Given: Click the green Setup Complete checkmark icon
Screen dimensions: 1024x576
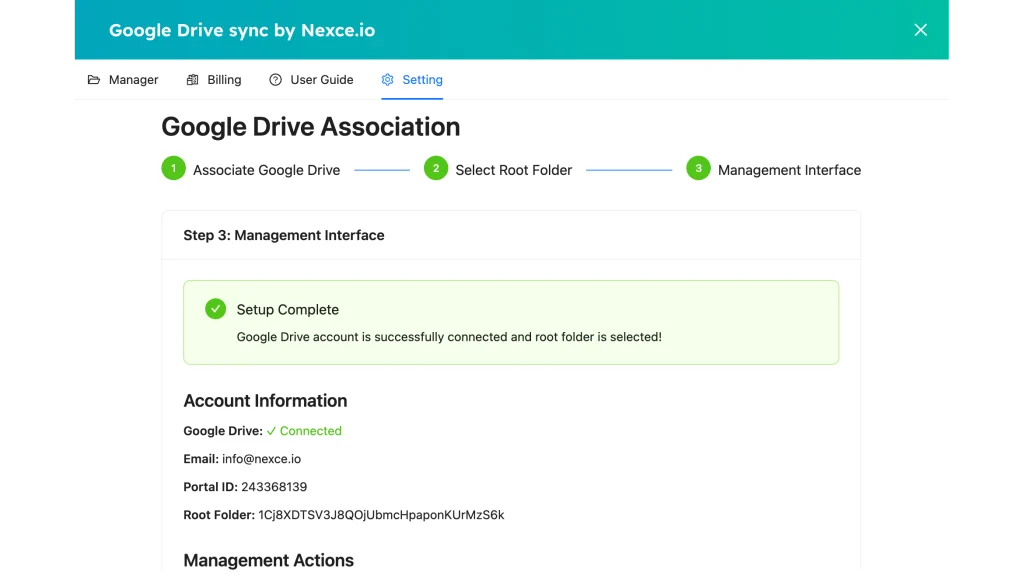Looking at the screenshot, I should click(215, 309).
